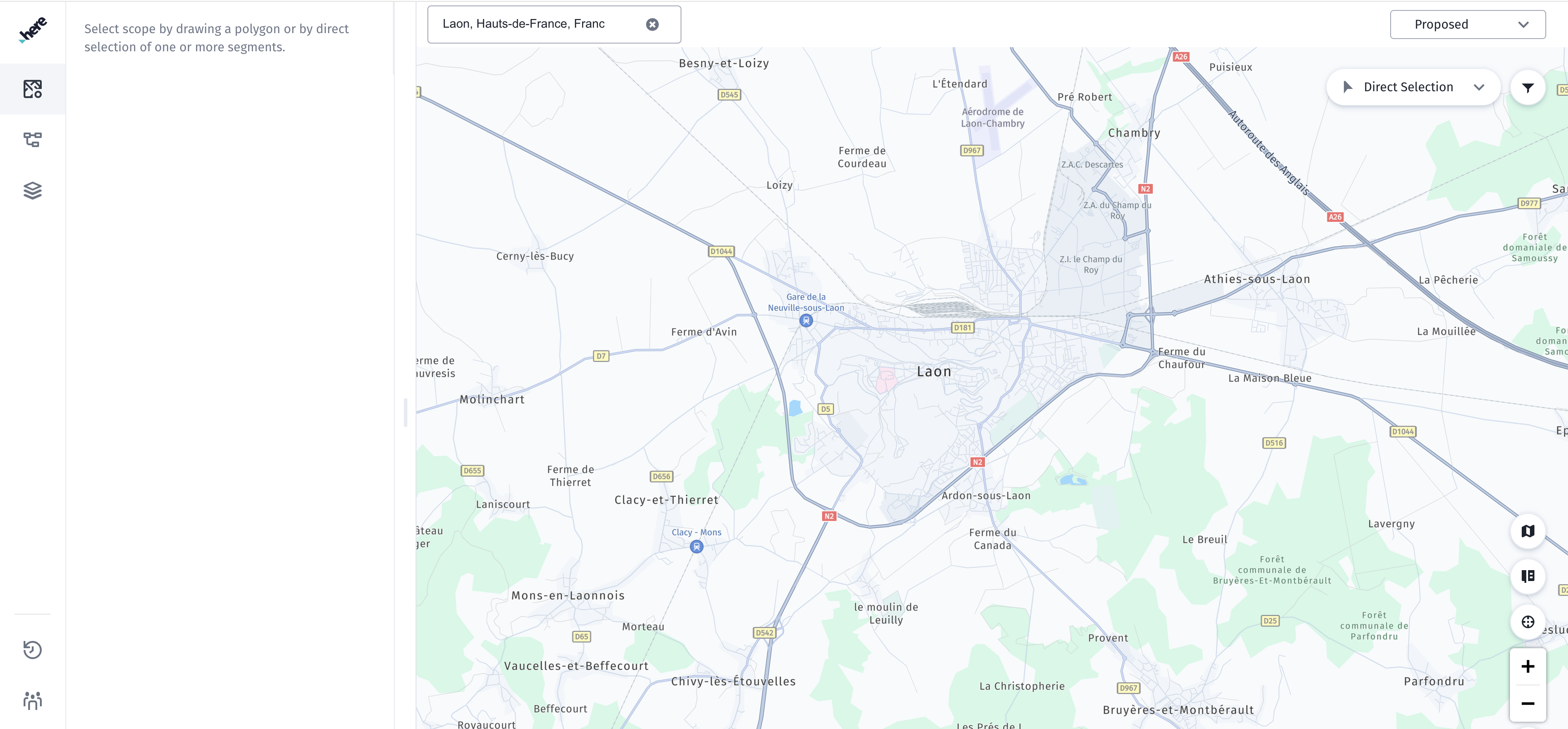Click the Laon city label
Viewport: 1568px width, 729px height.
pos(934,371)
